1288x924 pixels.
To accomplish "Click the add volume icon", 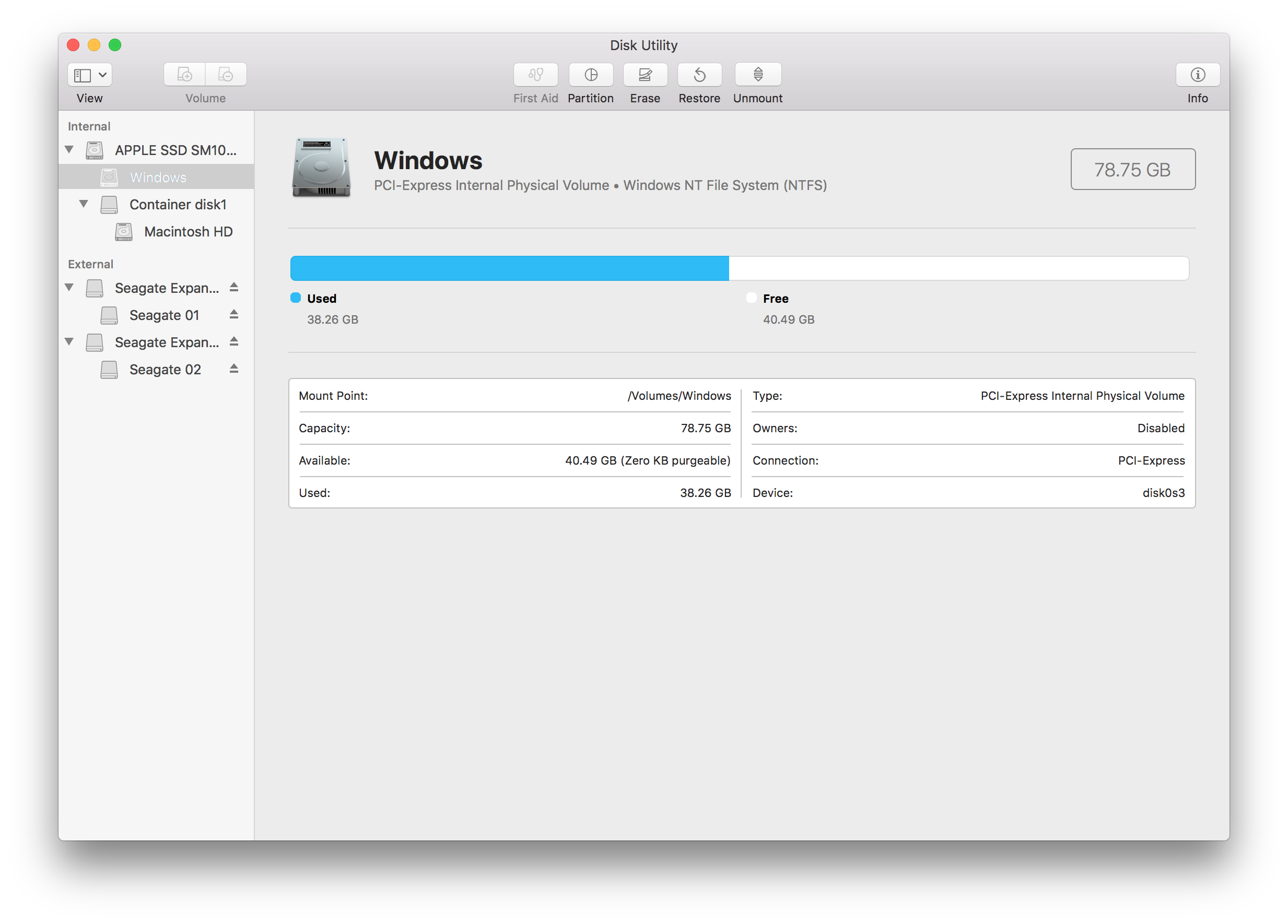I will [184, 74].
